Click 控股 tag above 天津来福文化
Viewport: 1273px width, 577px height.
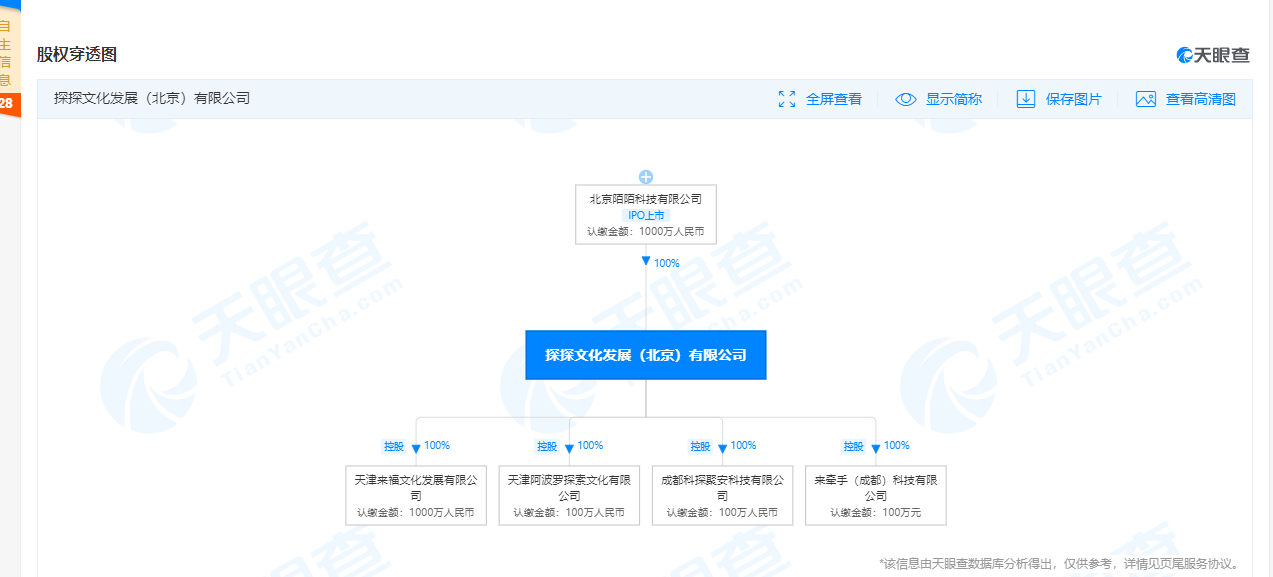(394, 446)
